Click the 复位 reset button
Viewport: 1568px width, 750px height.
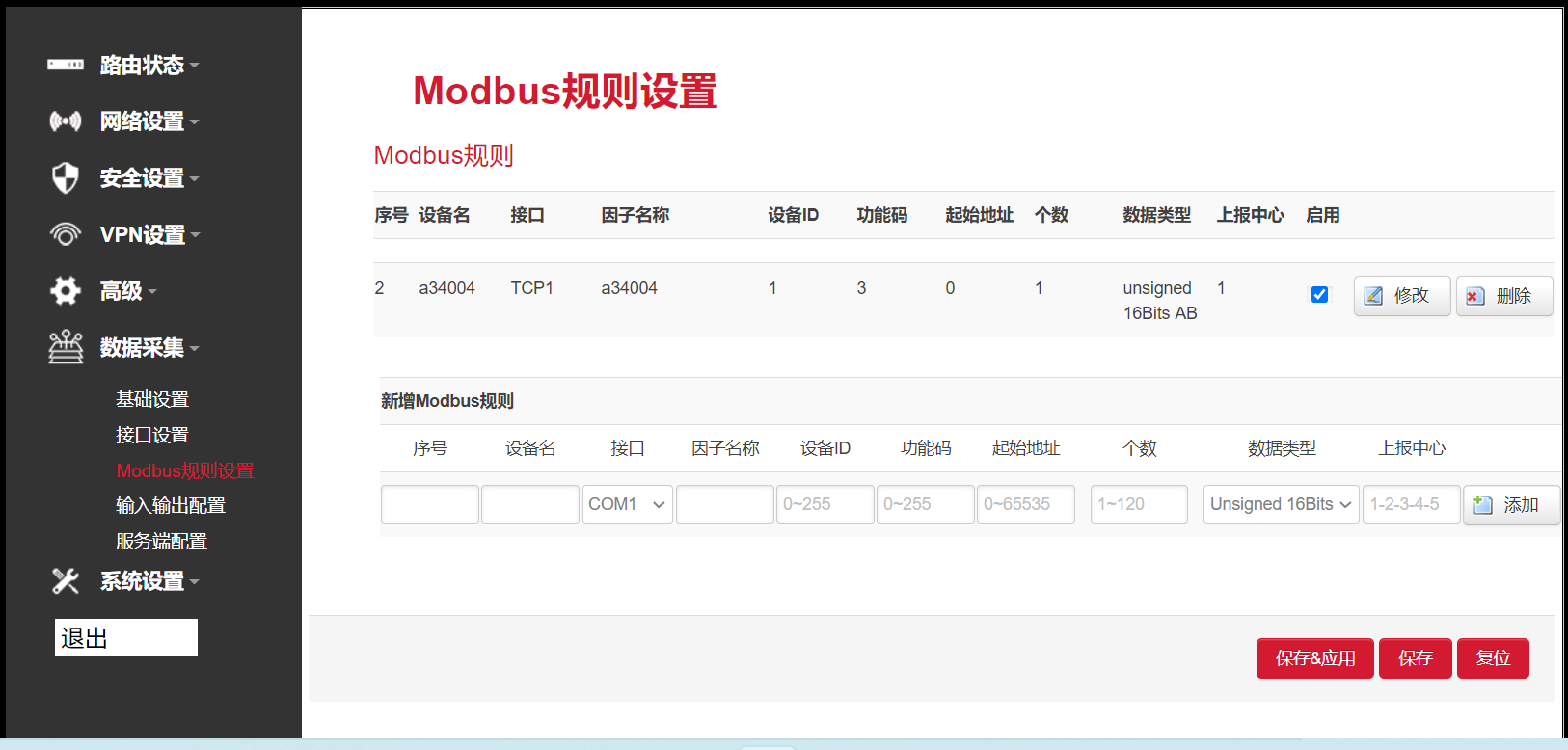pyautogui.click(x=1492, y=658)
